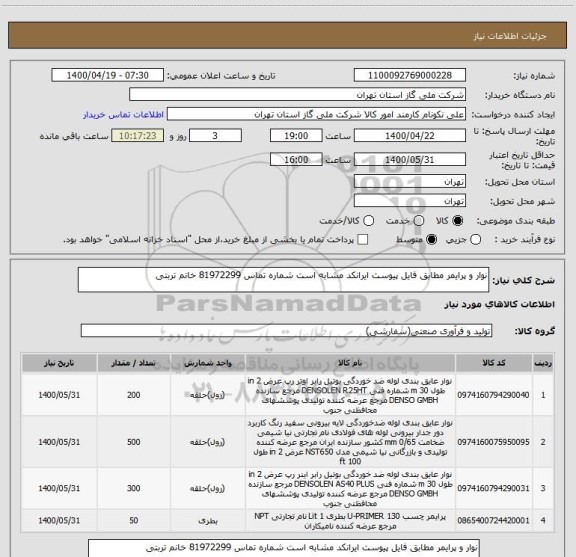The width and height of the screenshot is (576, 557).
Task: Click the announcement date field 1400/04/19 - 07:30
Action: click(x=107, y=75)
